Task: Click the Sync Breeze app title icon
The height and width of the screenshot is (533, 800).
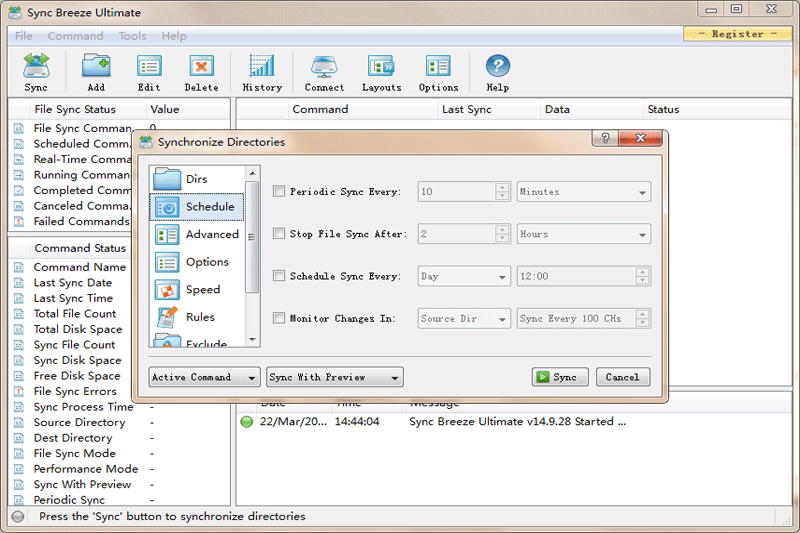Action: [x=15, y=12]
